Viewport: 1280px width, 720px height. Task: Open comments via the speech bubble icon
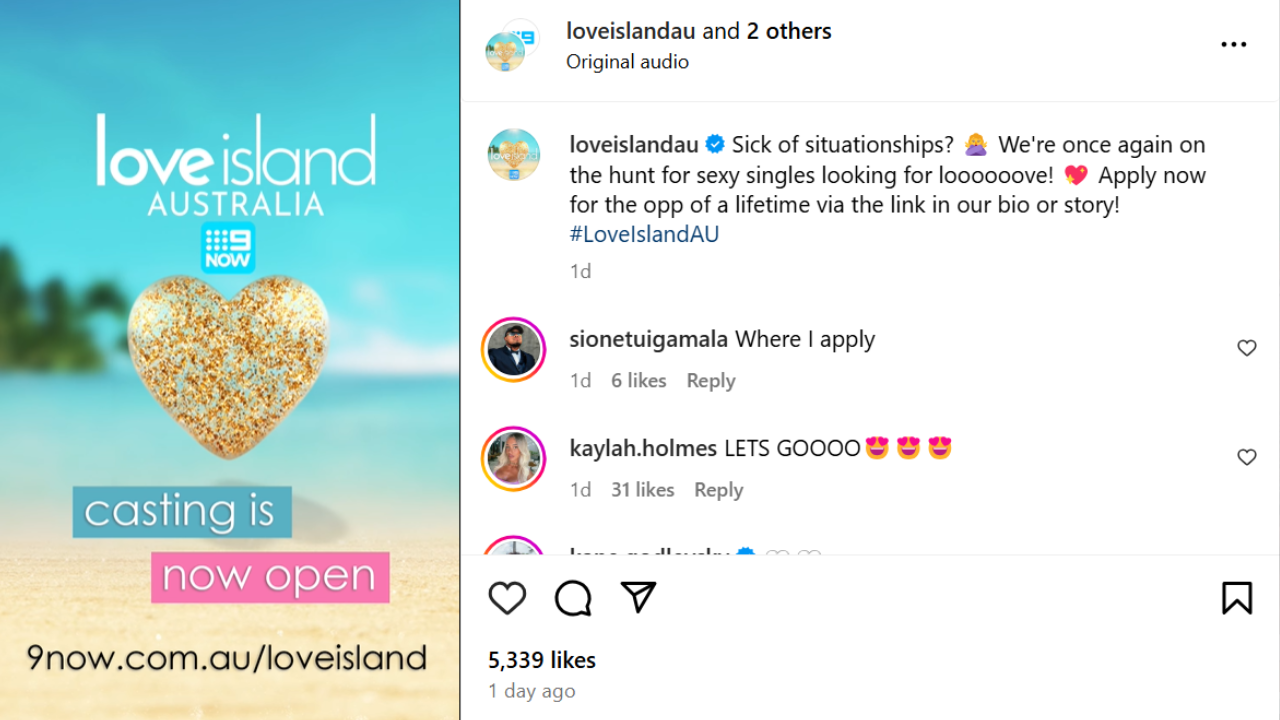[571, 597]
